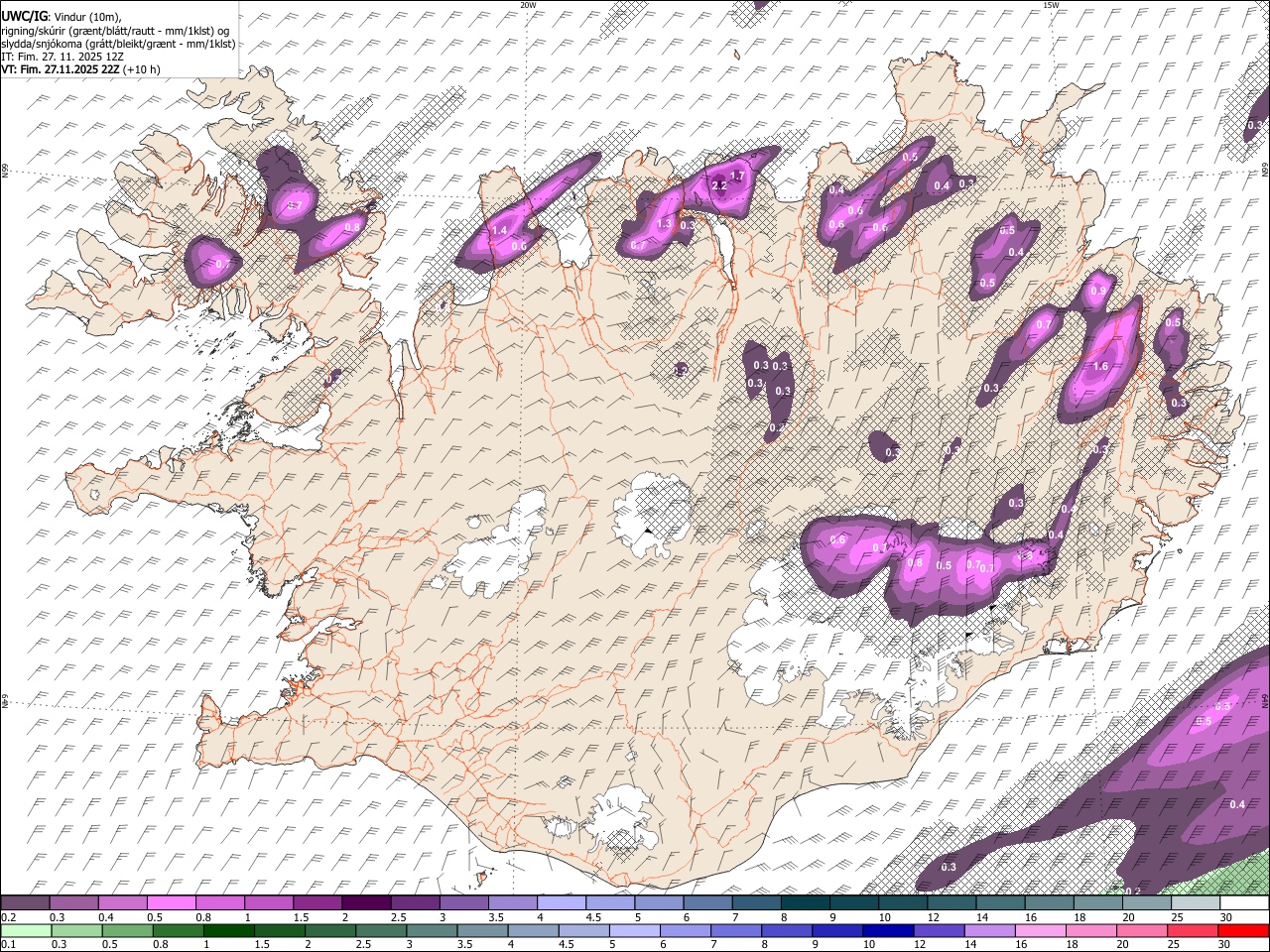The height and width of the screenshot is (952, 1270).
Task: Click the '0.9' precipitation value on the map
Action: [x=1097, y=292]
